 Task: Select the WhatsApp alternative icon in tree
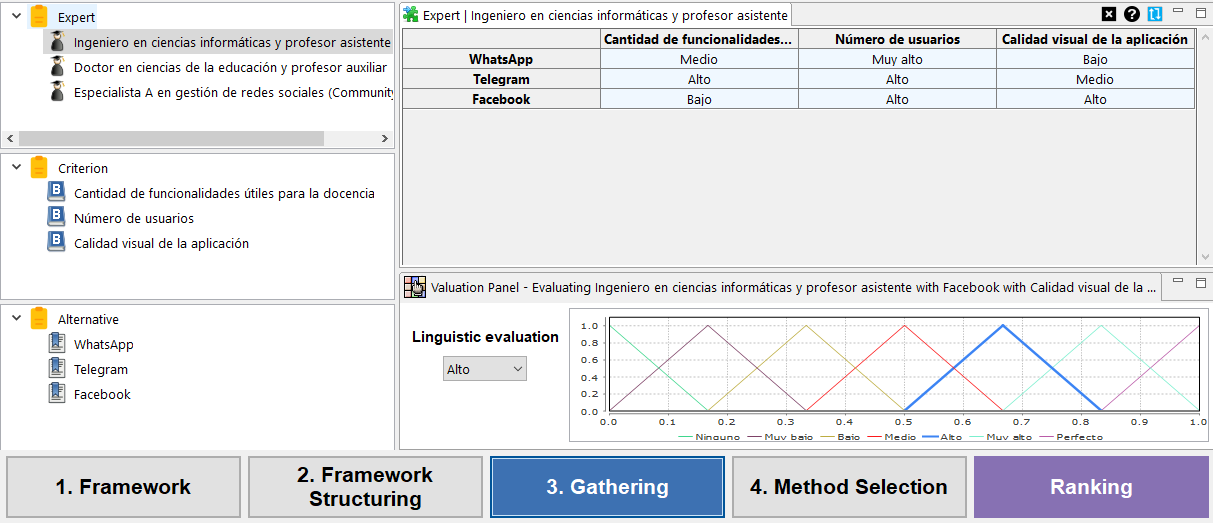pyautogui.click(x=57, y=344)
